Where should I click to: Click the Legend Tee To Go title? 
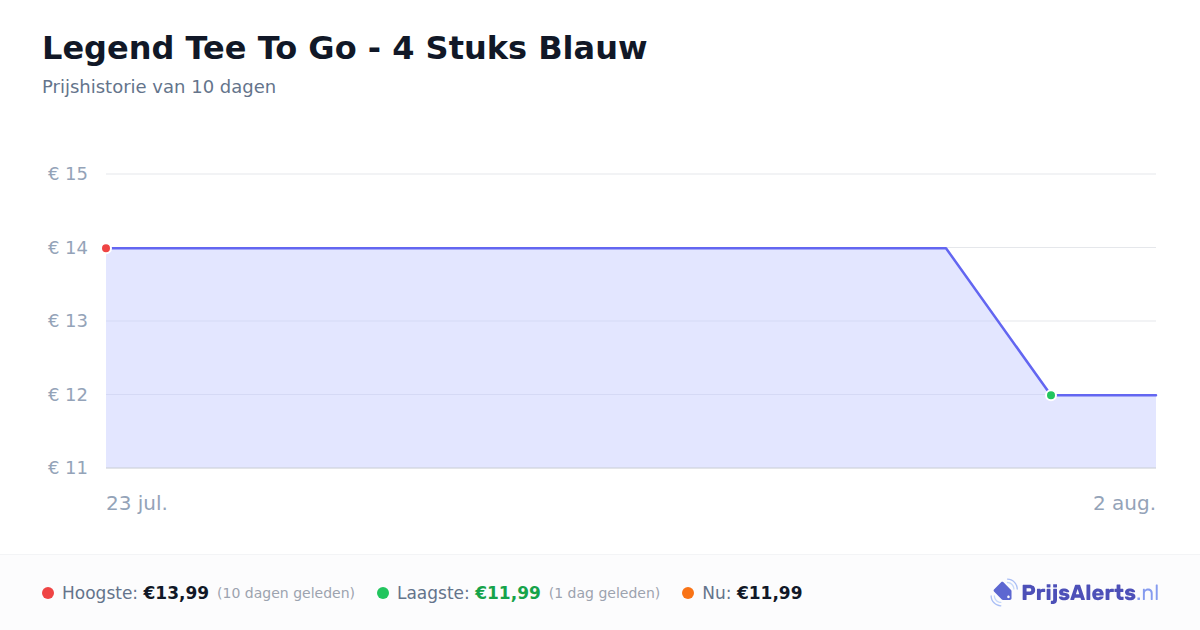click(345, 48)
